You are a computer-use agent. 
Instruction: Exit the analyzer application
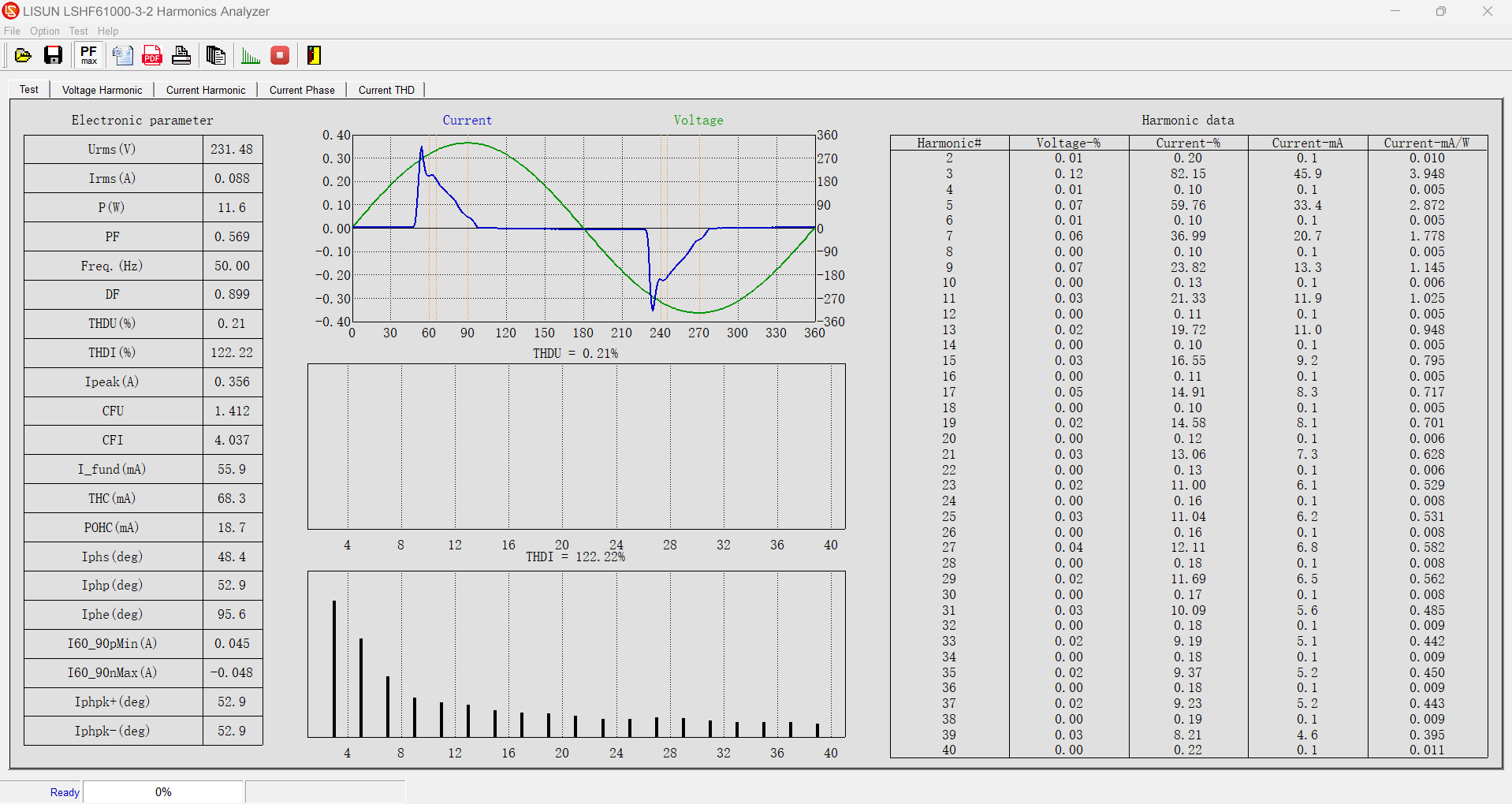(x=313, y=55)
